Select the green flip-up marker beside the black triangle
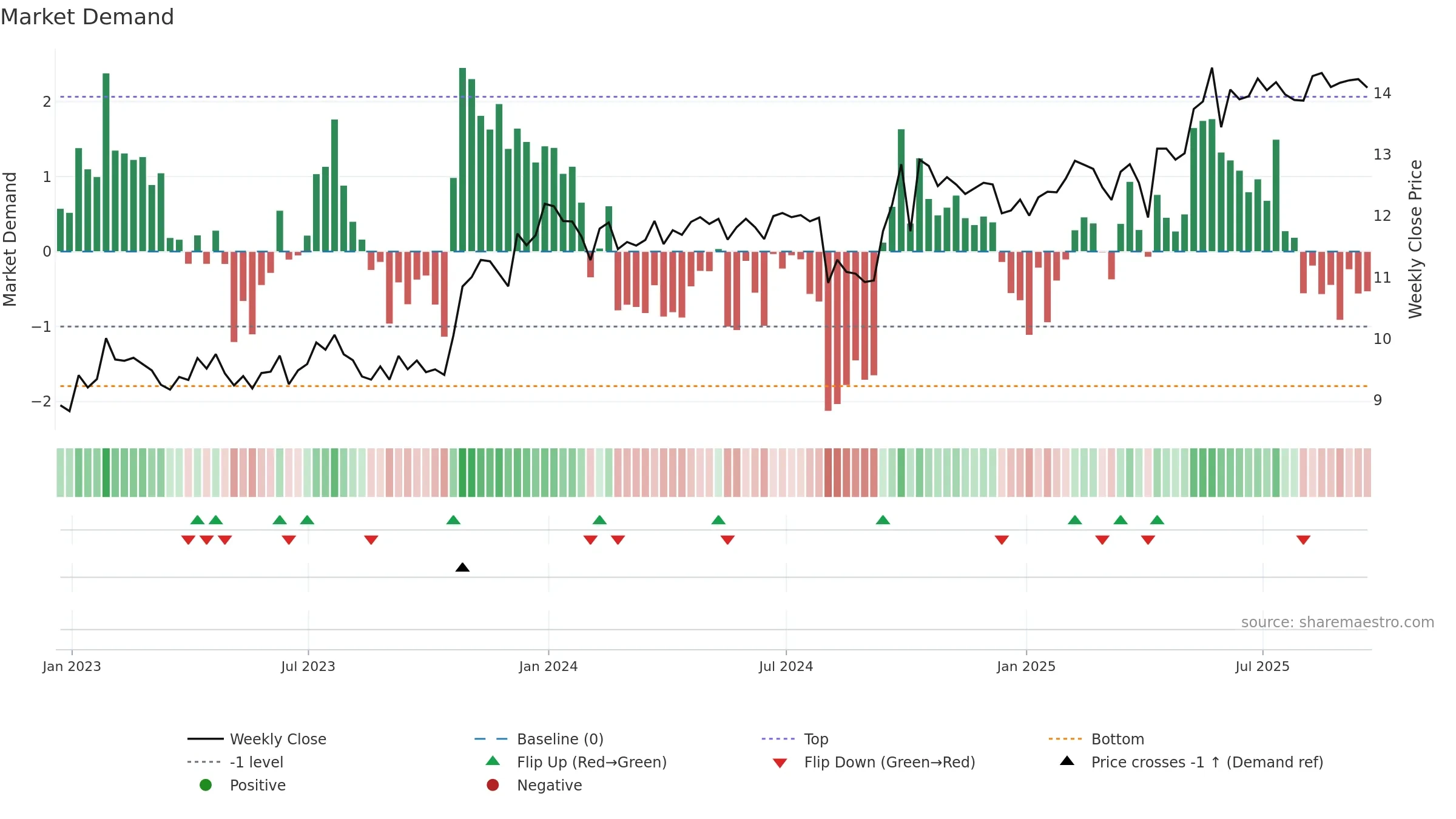The height and width of the screenshot is (819, 1456). point(453,520)
